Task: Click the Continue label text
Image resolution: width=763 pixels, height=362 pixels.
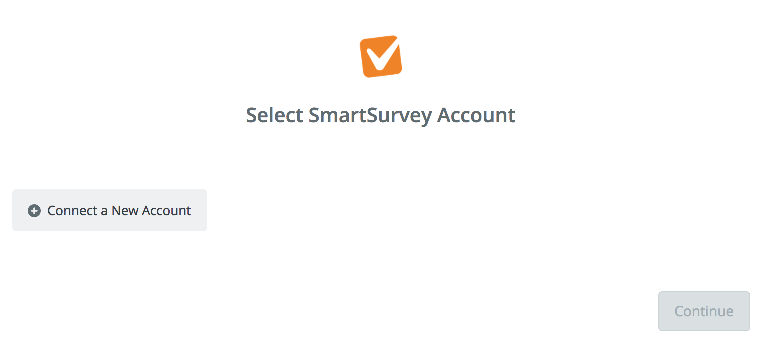Action: click(x=704, y=311)
